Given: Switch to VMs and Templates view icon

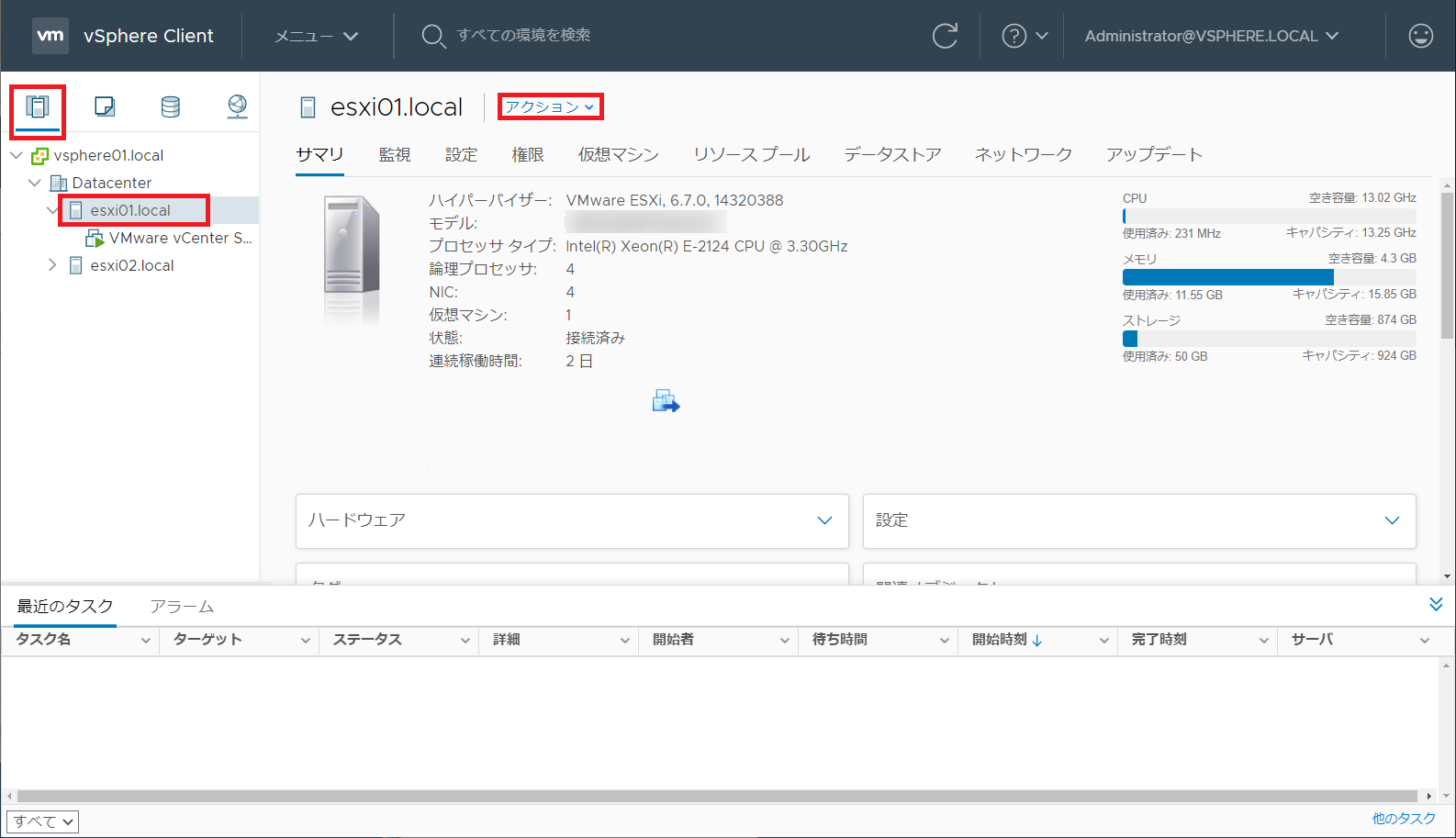Looking at the screenshot, I should click(105, 107).
